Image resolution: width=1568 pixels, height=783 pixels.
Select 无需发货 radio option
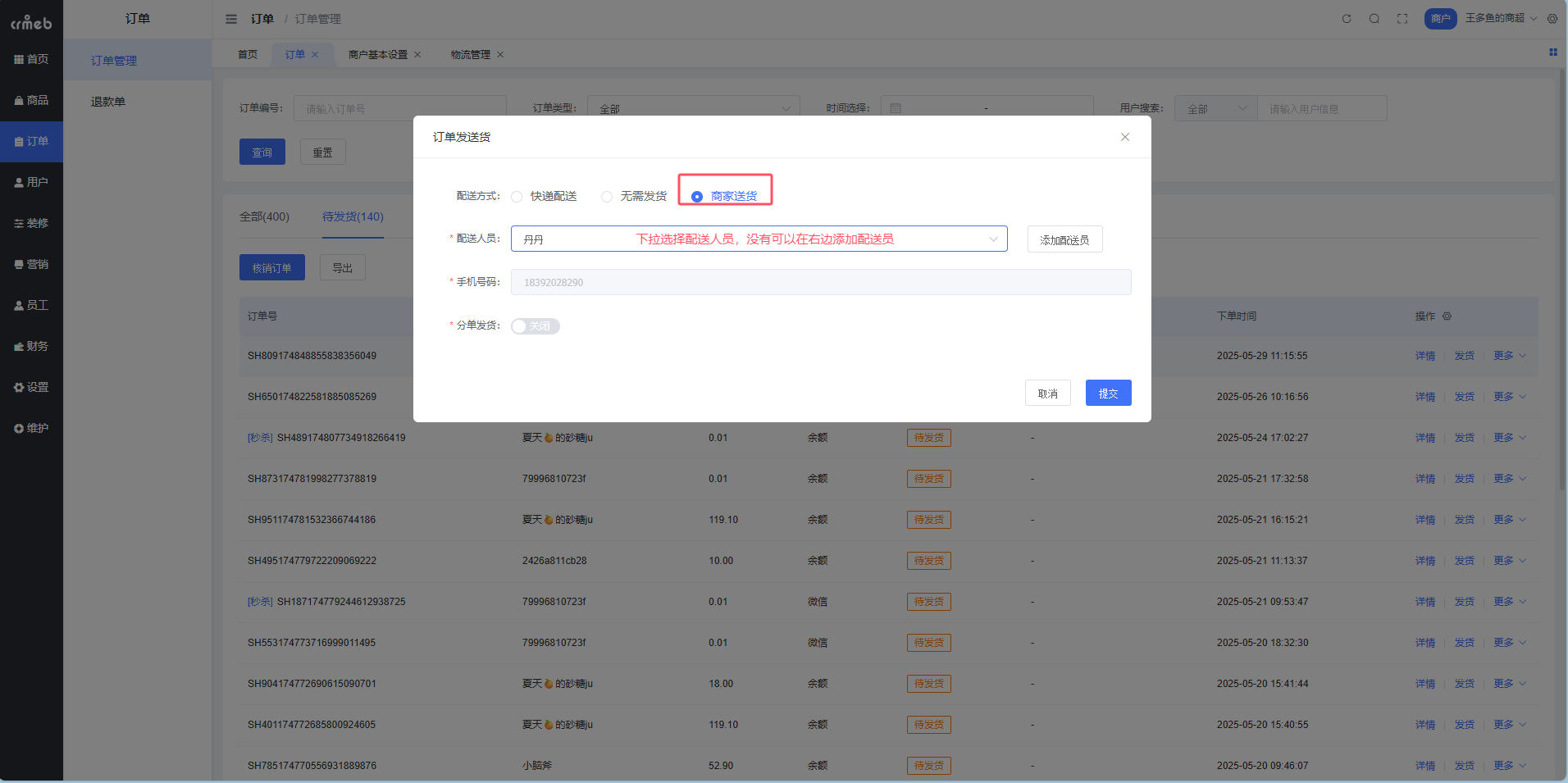point(607,197)
